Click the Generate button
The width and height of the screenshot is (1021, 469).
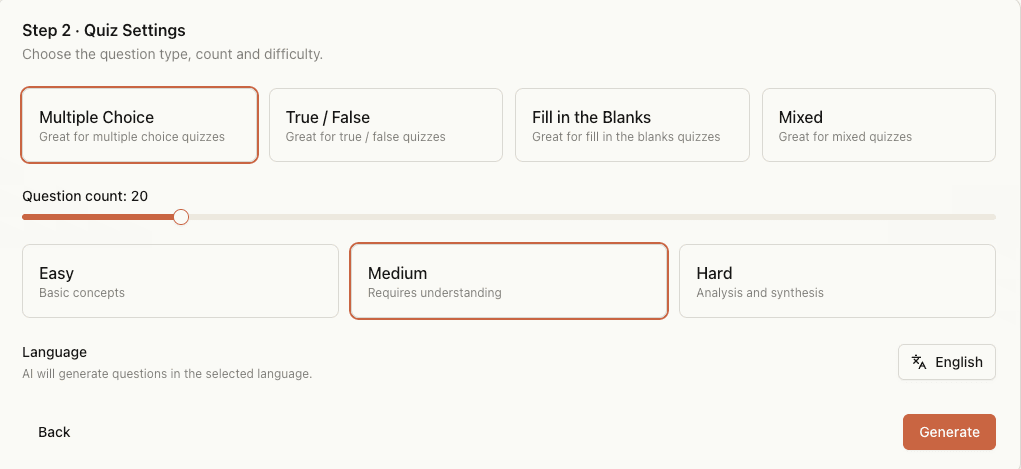[949, 432]
